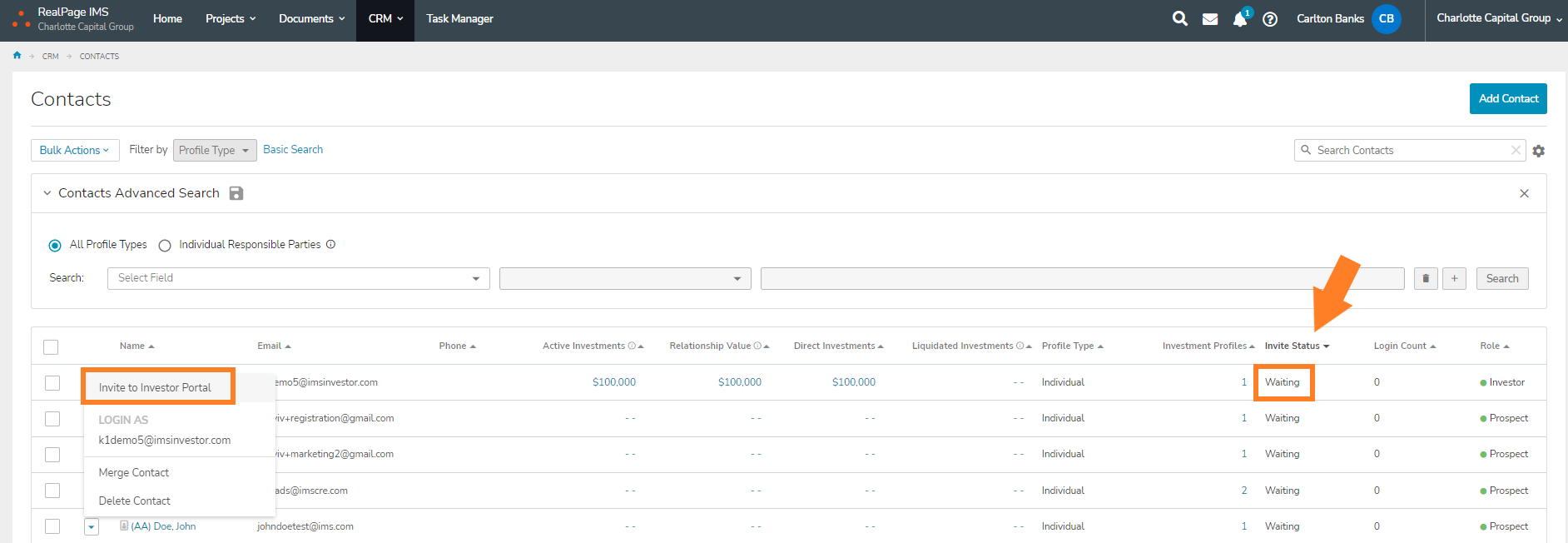Click Active Investments info icon
This screenshot has height=543, width=1568.
(x=632, y=346)
